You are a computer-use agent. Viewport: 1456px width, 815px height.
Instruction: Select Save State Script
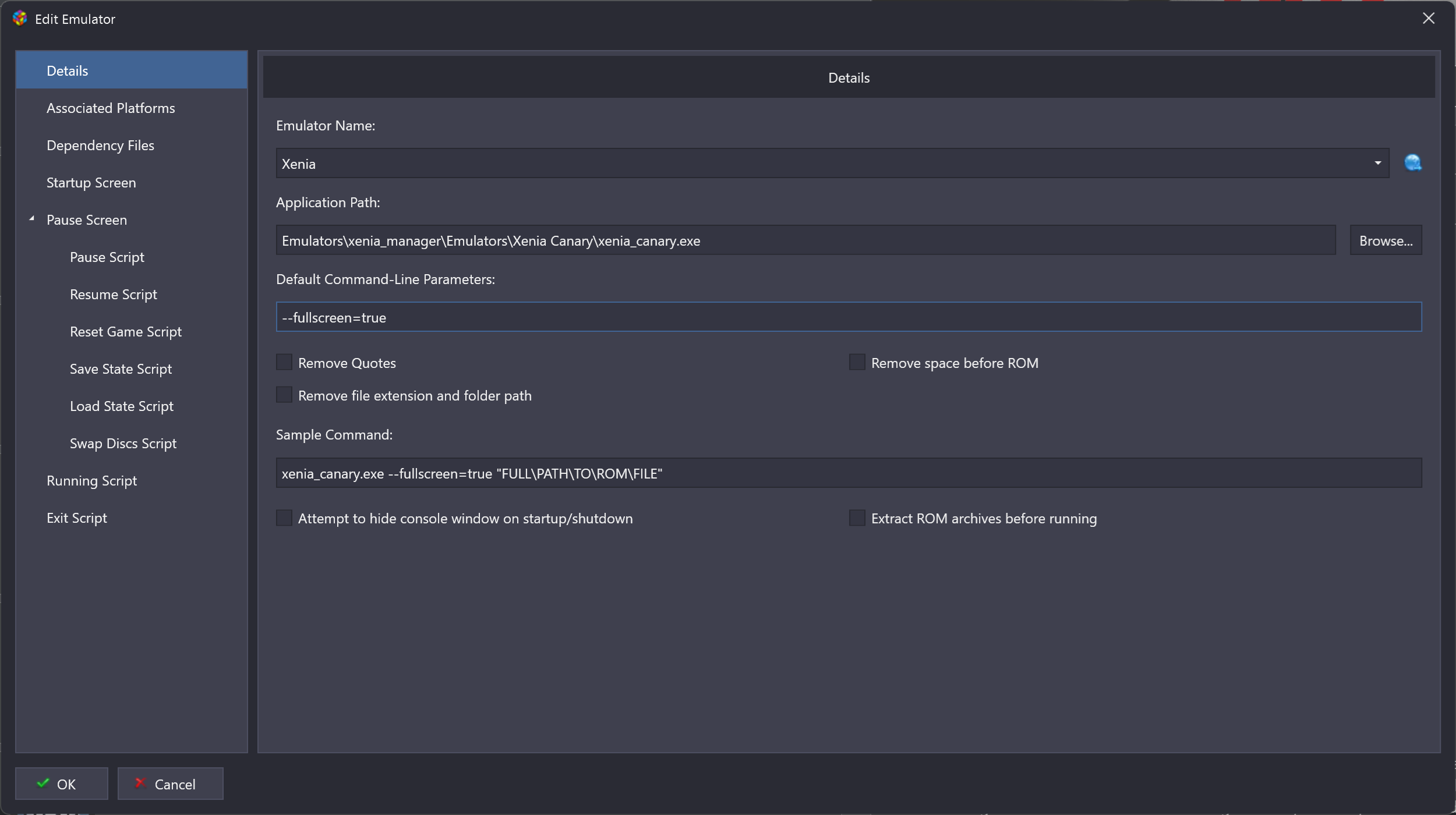tap(132, 368)
